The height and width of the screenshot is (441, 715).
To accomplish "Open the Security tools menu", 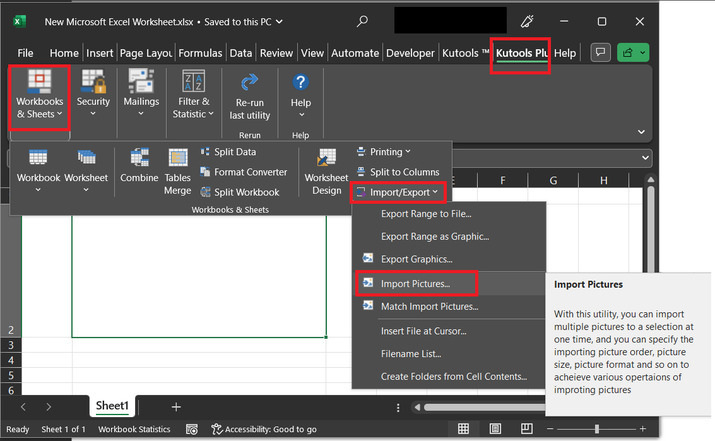I will point(93,94).
